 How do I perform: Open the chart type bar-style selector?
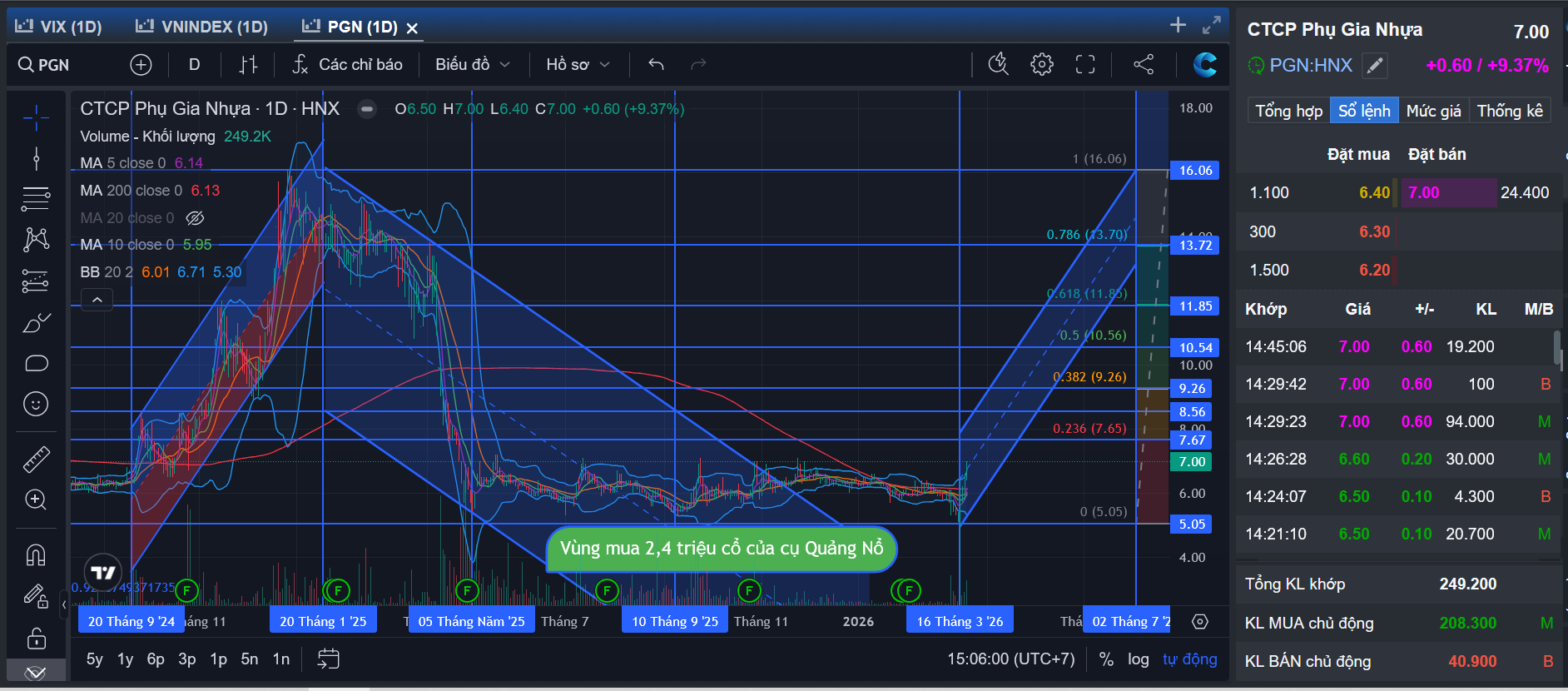coord(248,64)
